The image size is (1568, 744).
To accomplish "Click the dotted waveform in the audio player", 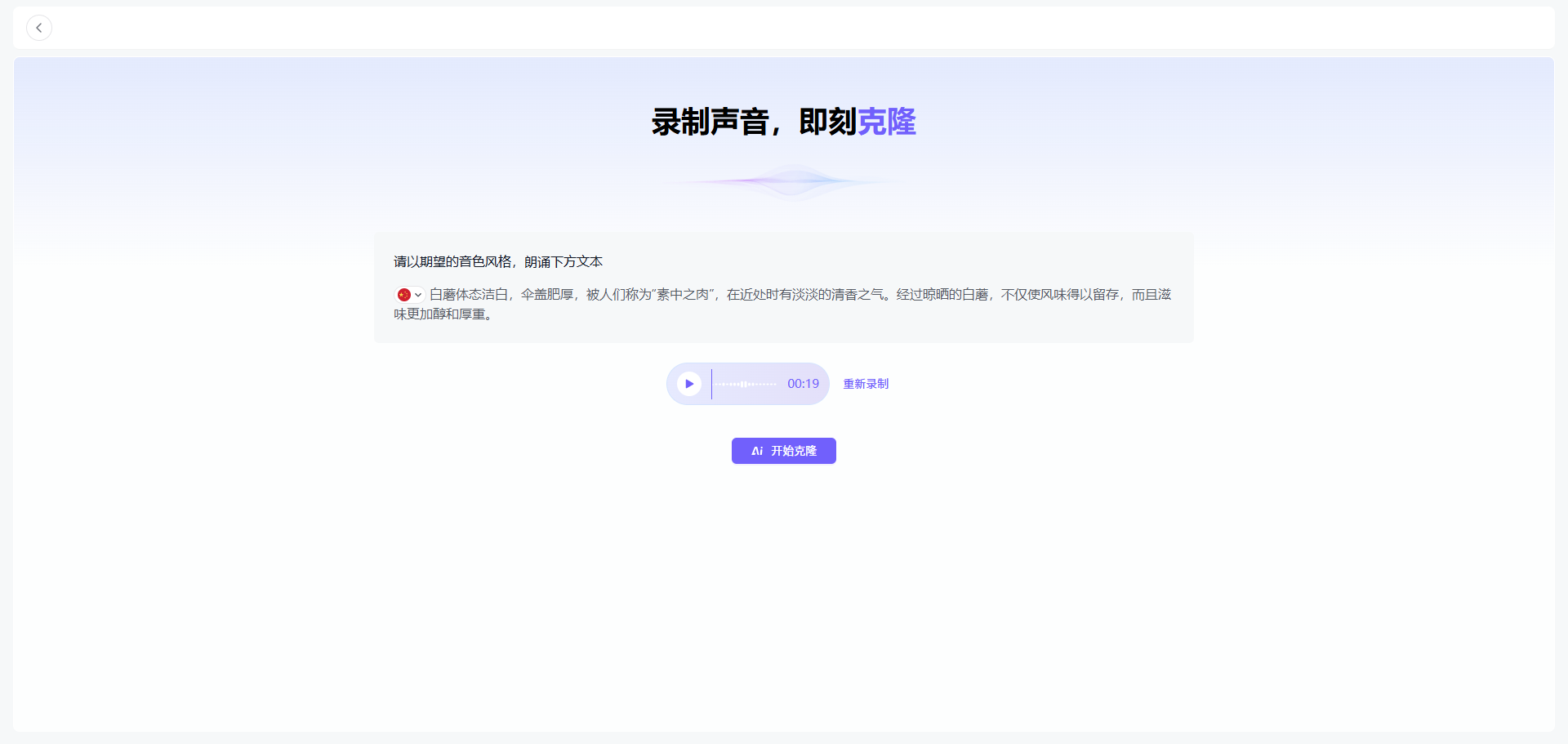I will (x=746, y=384).
